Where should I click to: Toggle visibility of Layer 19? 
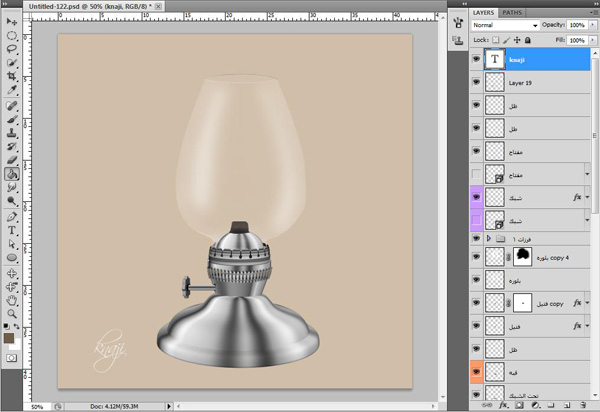[475, 83]
